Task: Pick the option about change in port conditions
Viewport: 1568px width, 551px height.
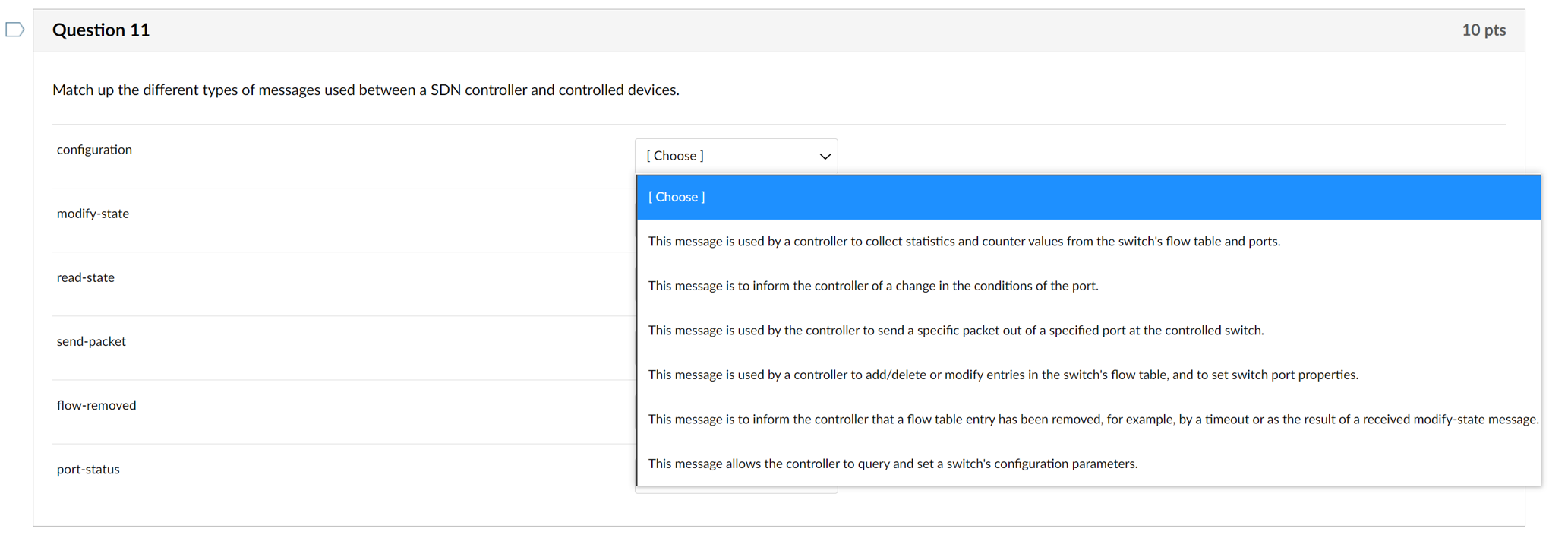Action: (1088, 286)
